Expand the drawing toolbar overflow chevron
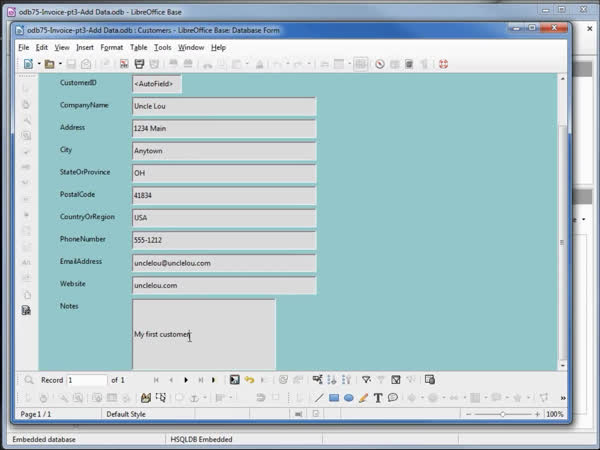Screen dimensions: 600x450 563,398
